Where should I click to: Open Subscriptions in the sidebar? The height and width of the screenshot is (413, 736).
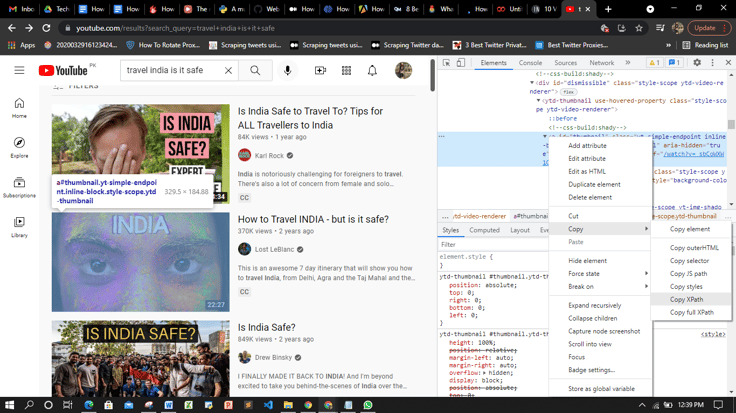[19, 187]
